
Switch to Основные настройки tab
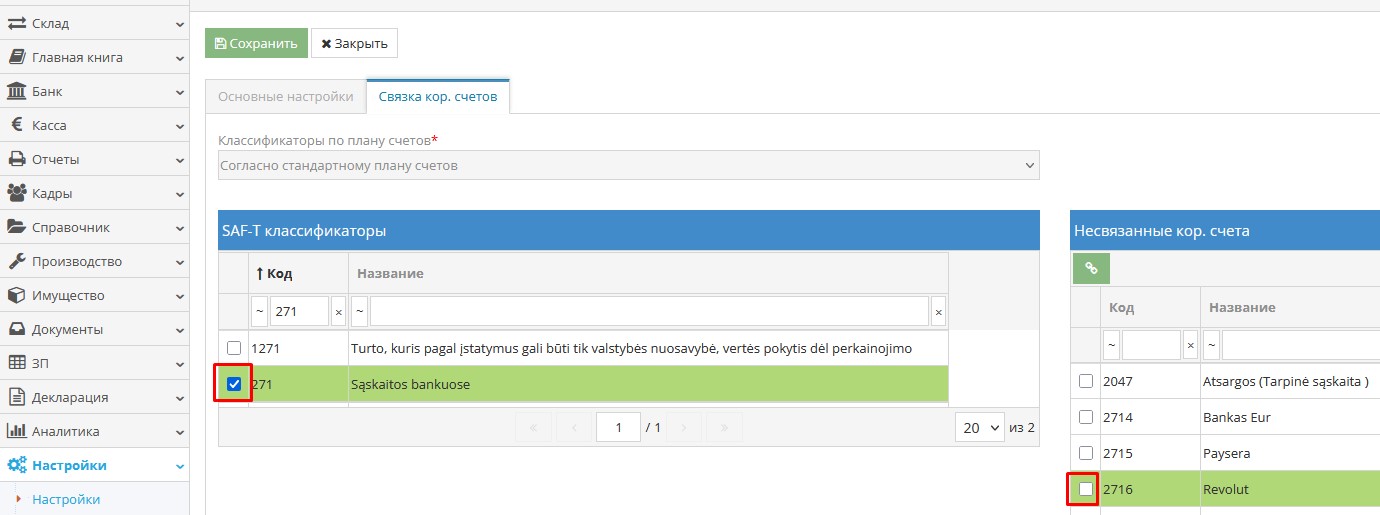pyautogui.click(x=285, y=97)
